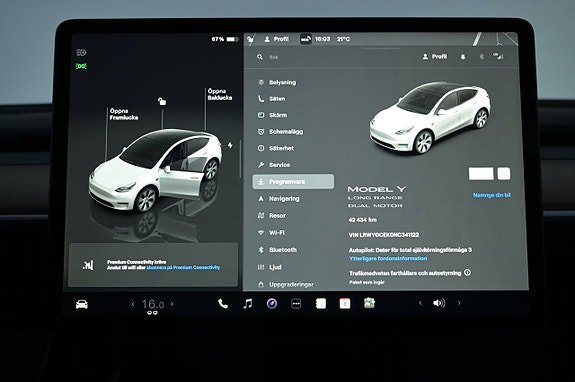Viewport: 575px width, 382px height.
Task: Click the headlights indicator icon
Action: tap(81, 52)
